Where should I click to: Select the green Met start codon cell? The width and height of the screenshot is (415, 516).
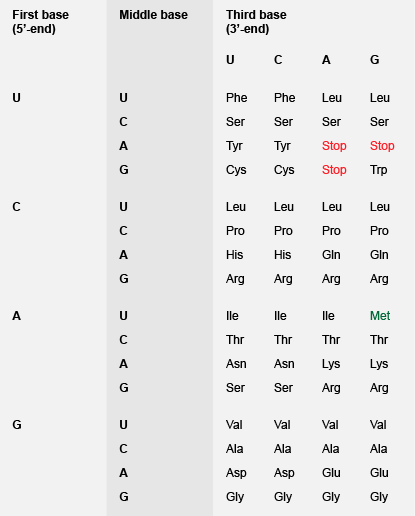(380, 316)
